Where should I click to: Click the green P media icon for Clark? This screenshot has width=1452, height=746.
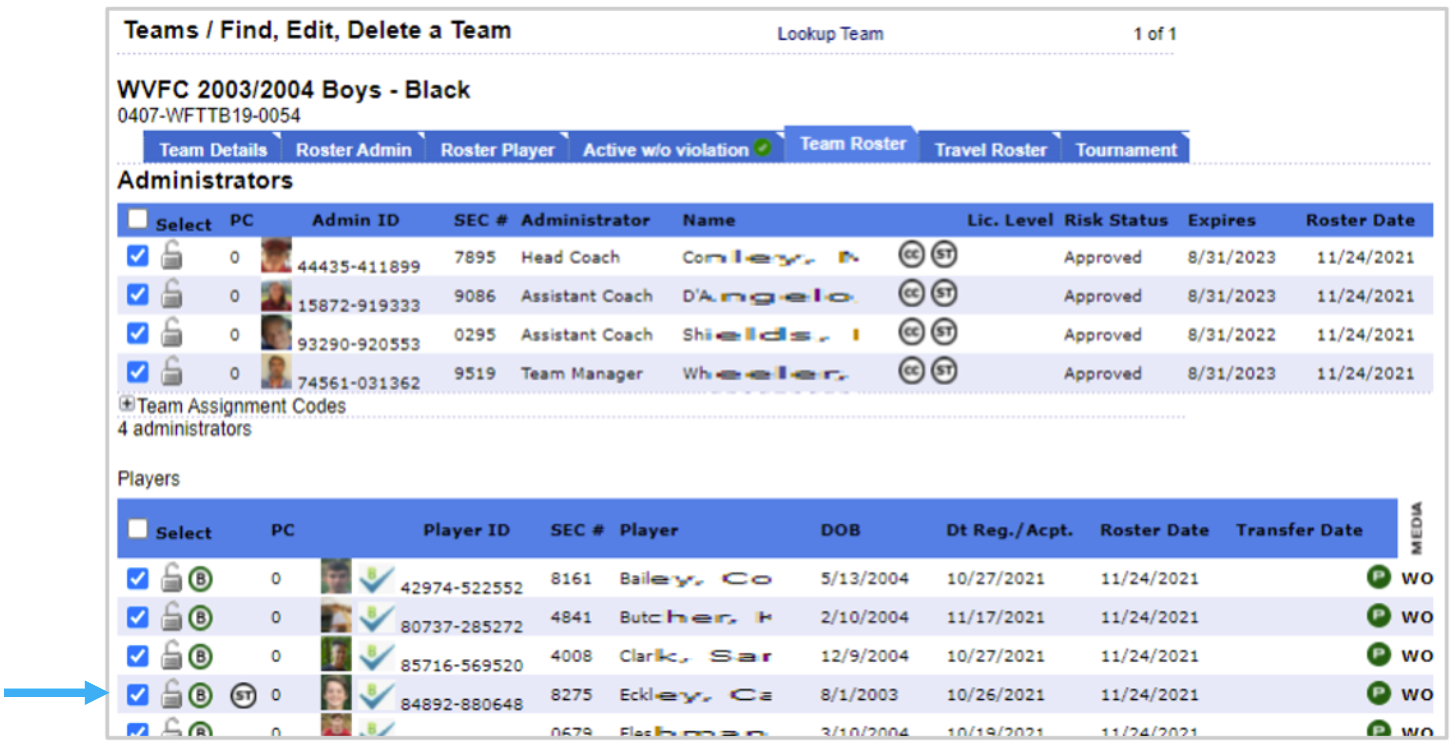1378,656
